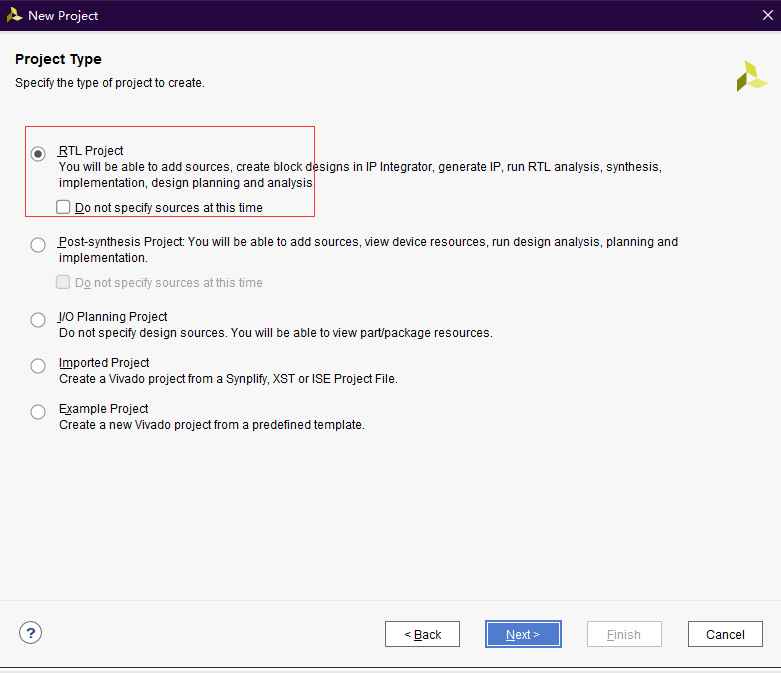Click the greyed-out Finish button
This screenshot has width=781, height=675.
[x=624, y=634]
